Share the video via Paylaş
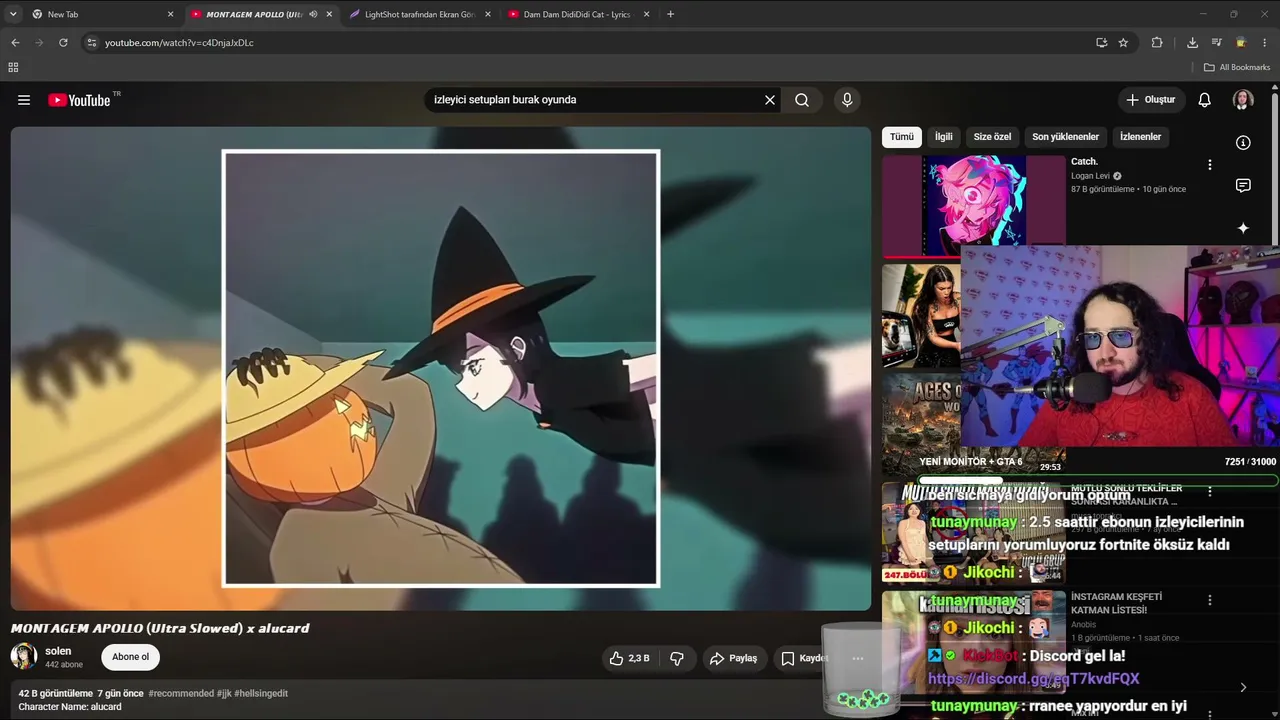The width and height of the screenshot is (1280, 720). pyautogui.click(x=733, y=658)
